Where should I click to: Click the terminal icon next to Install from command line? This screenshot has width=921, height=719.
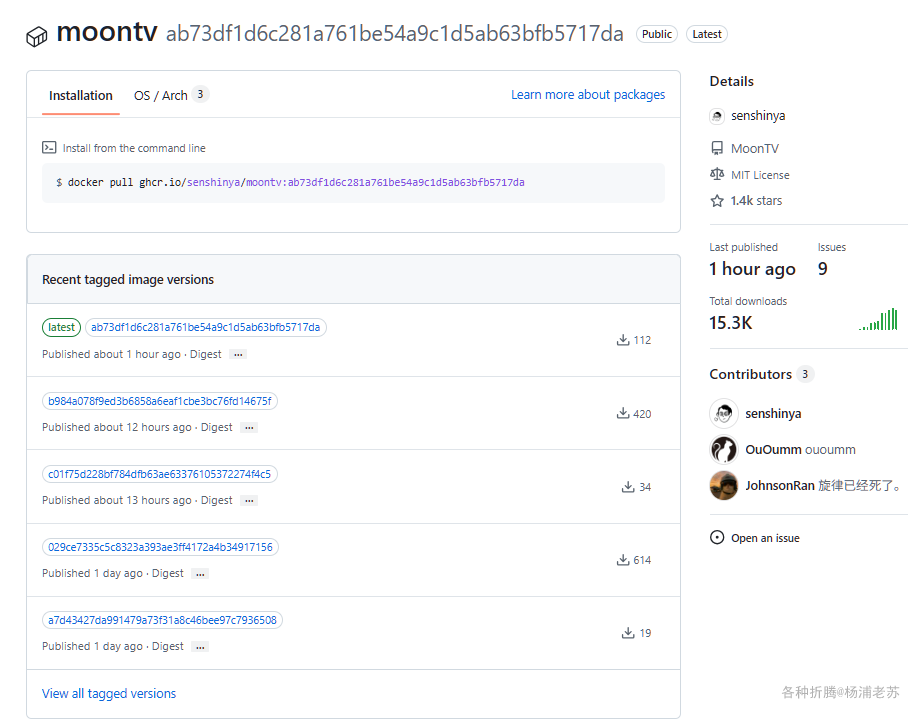pyautogui.click(x=49, y=147)
